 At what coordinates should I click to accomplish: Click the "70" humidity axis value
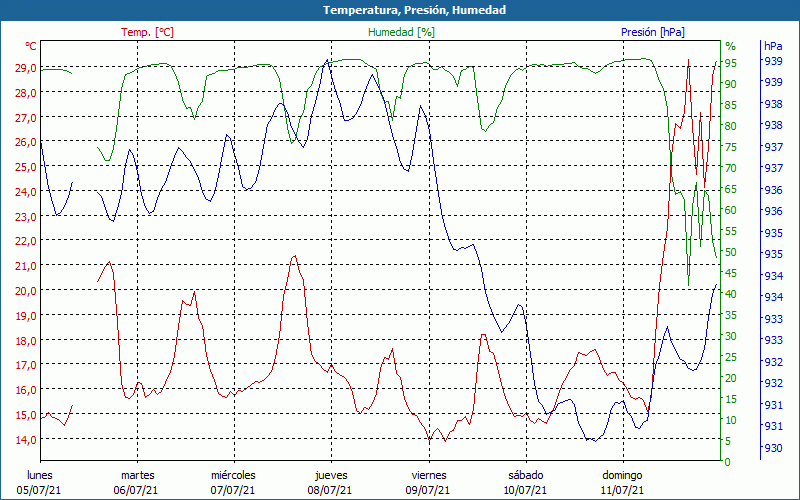point(731,168)
